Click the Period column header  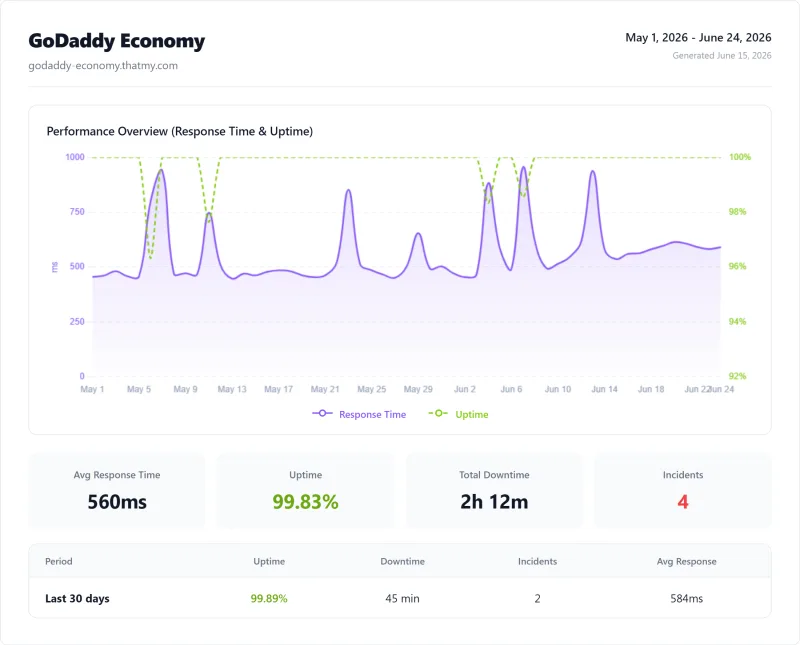pos(59,561)
